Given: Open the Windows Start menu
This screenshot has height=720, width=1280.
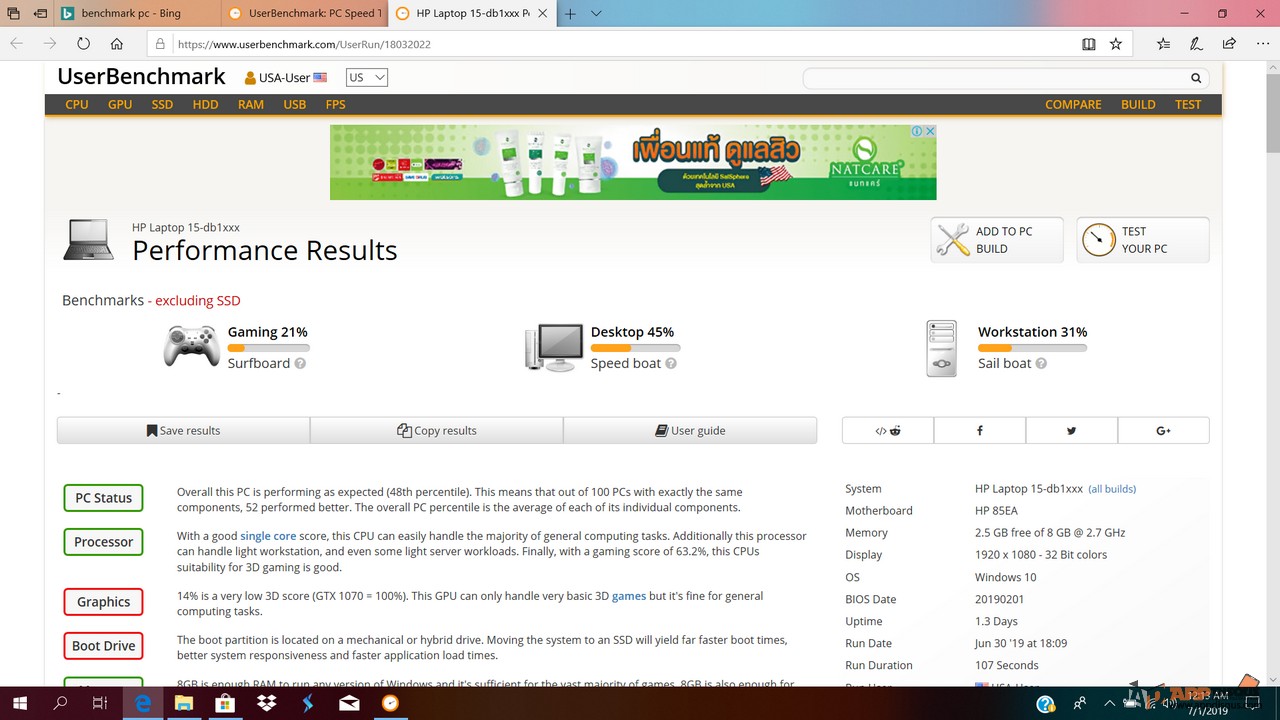Looking at the screenshot, I should (x=19, y=703).
